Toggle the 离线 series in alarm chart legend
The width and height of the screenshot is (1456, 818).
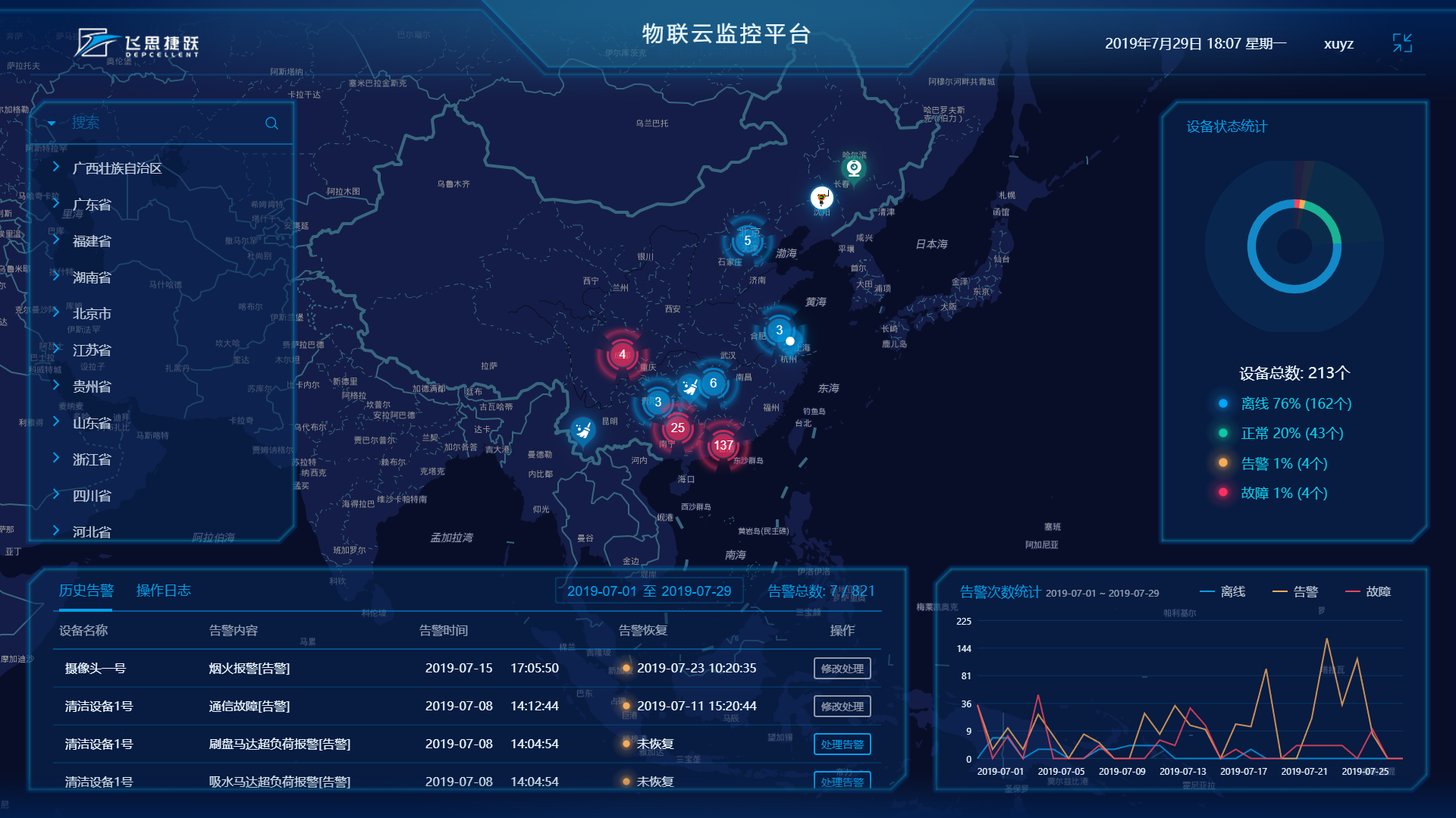[1222, 591]
